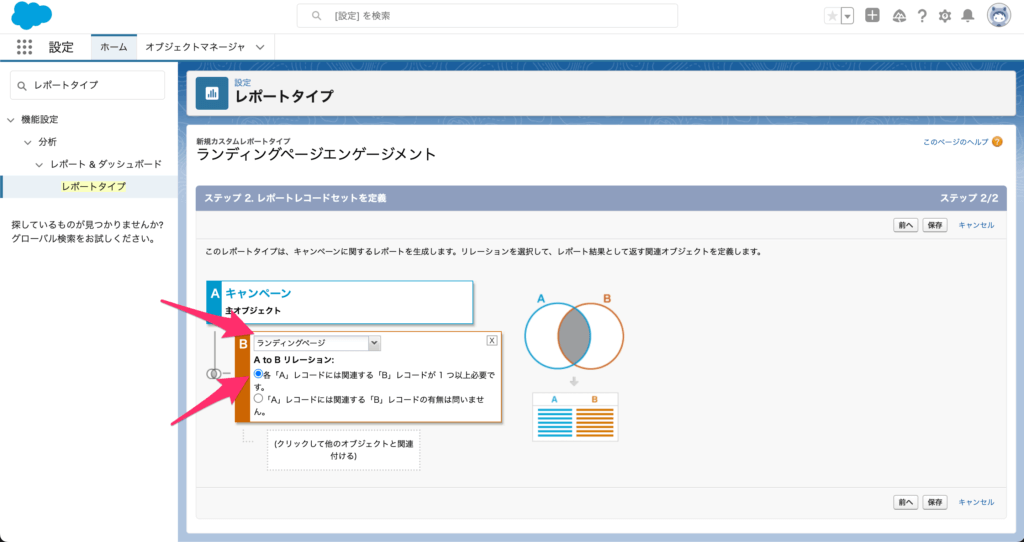Click the magnifier icon in quick find box

click(x=22, y=86)
